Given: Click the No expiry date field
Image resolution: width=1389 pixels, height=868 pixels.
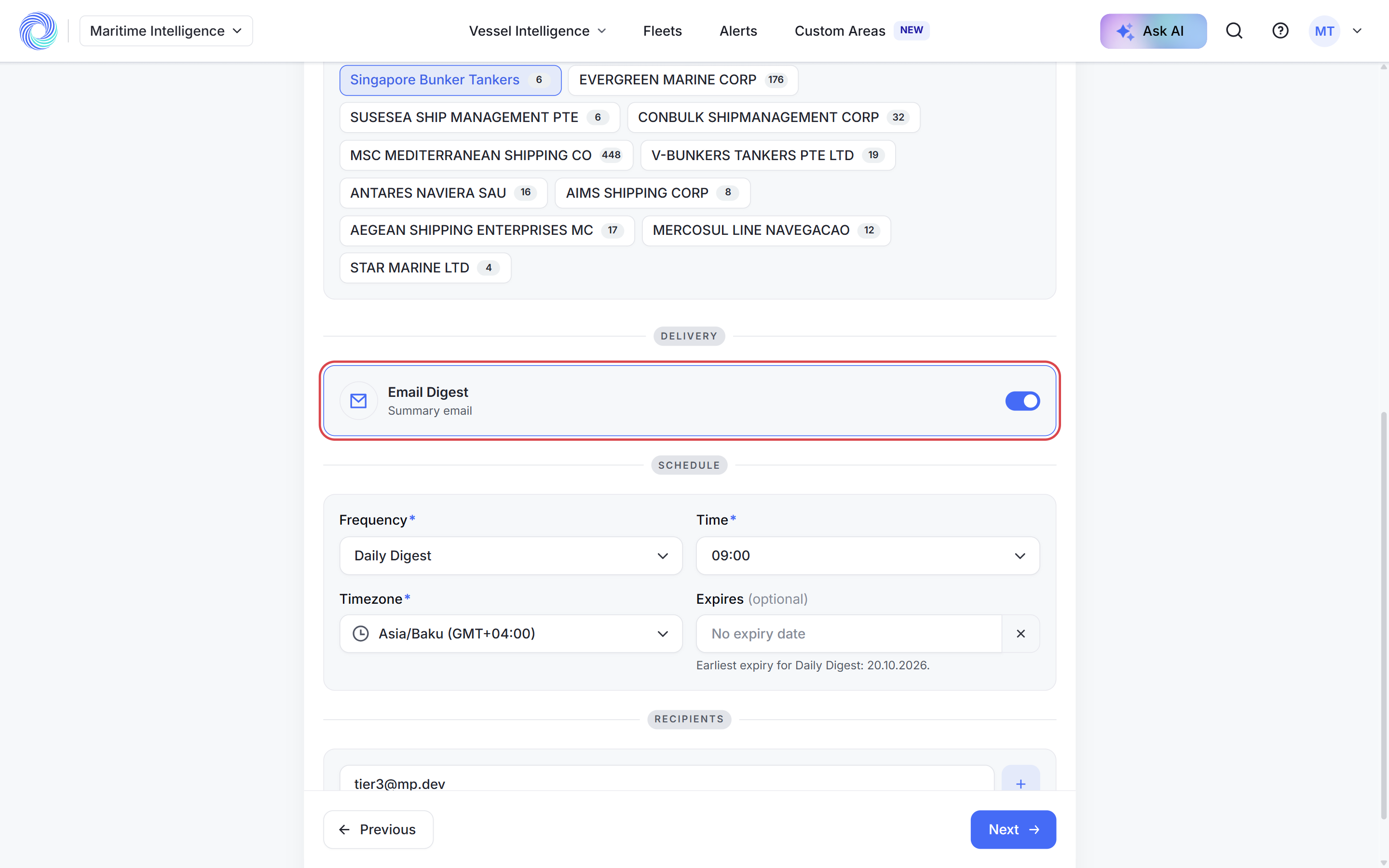Looking at the screenshot, I should [849, 634].
